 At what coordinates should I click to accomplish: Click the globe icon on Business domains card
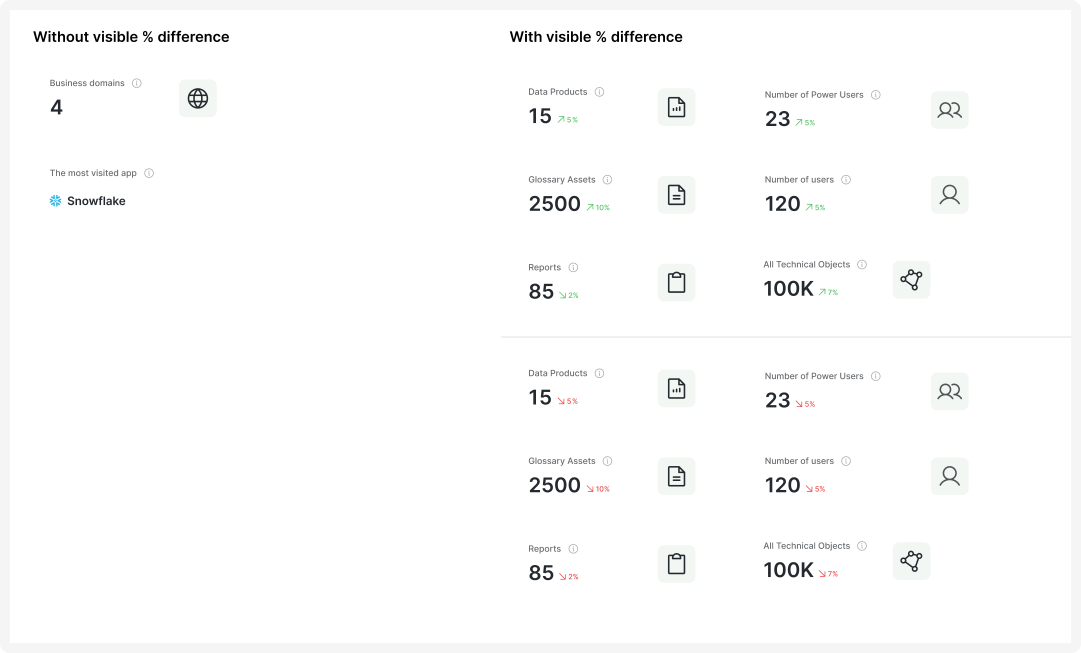198,98
